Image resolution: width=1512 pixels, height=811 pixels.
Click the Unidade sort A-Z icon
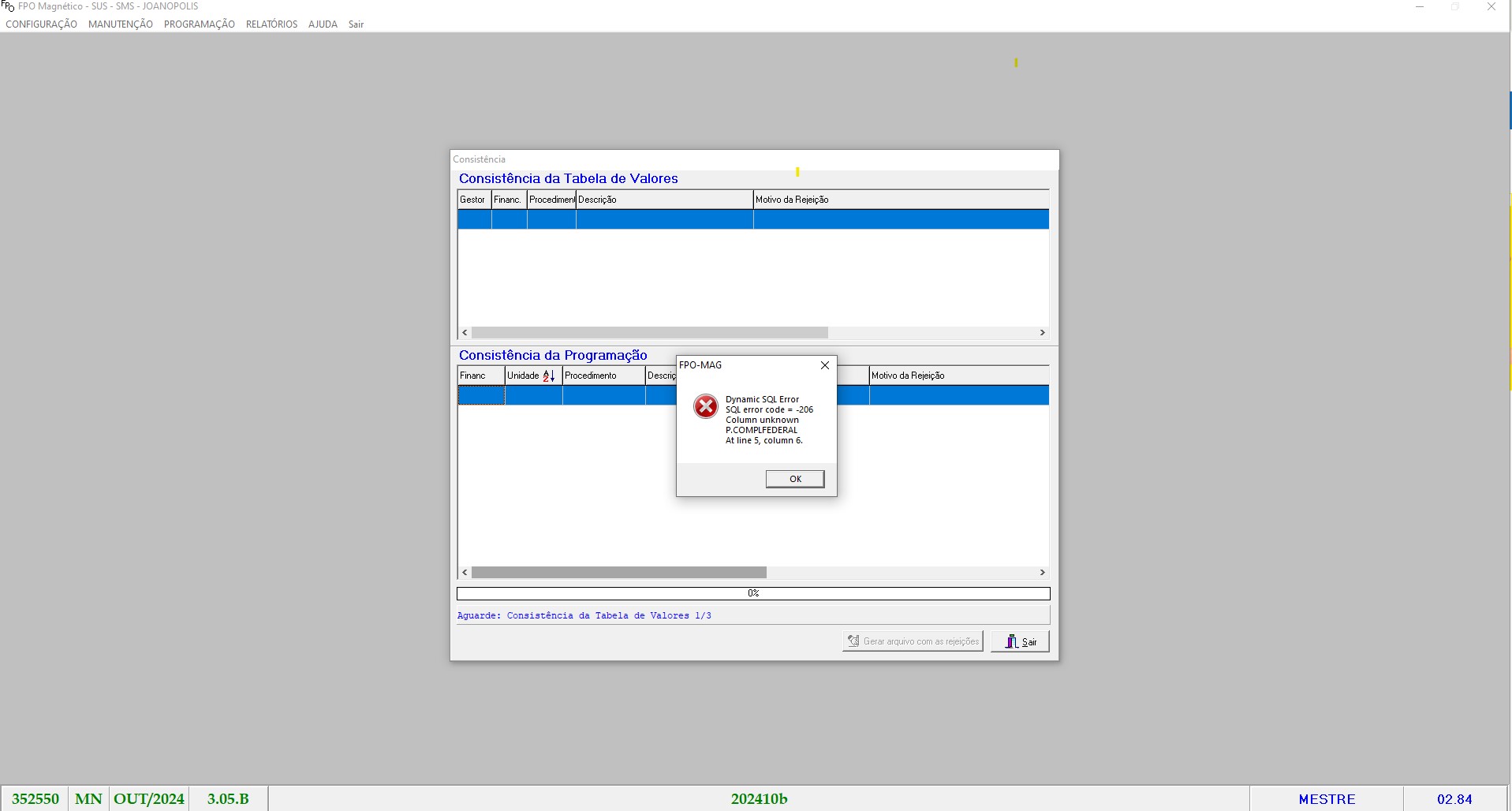pos(549,376)
